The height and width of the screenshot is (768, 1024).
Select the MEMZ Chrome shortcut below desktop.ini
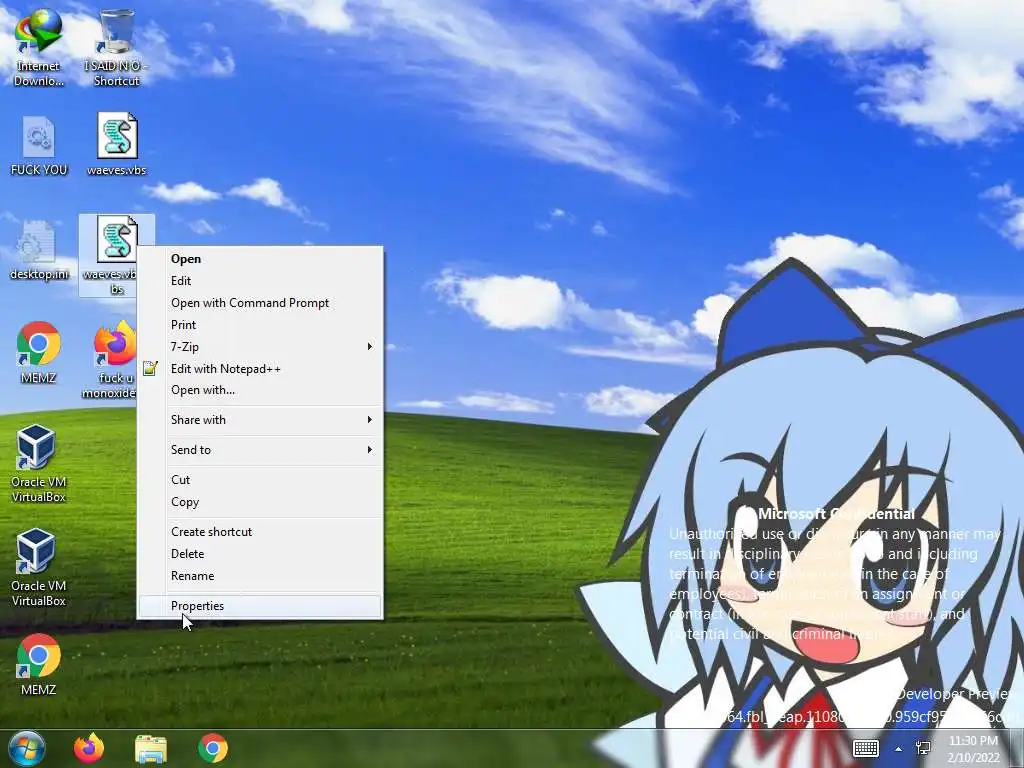38,351
